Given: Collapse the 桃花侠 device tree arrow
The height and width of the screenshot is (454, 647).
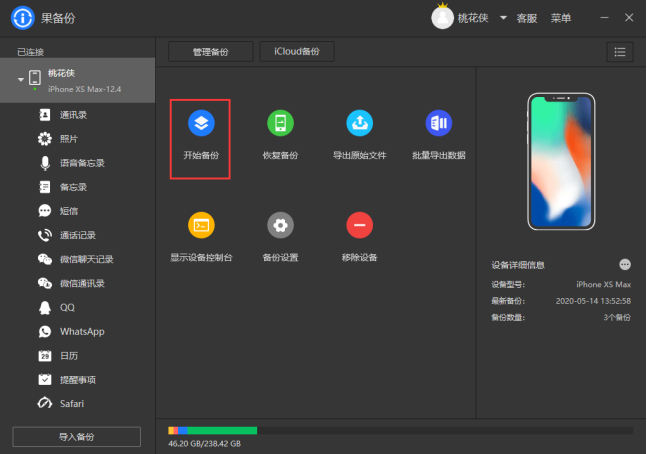Looking at the screenshot, I should click(x=21, y=80).
